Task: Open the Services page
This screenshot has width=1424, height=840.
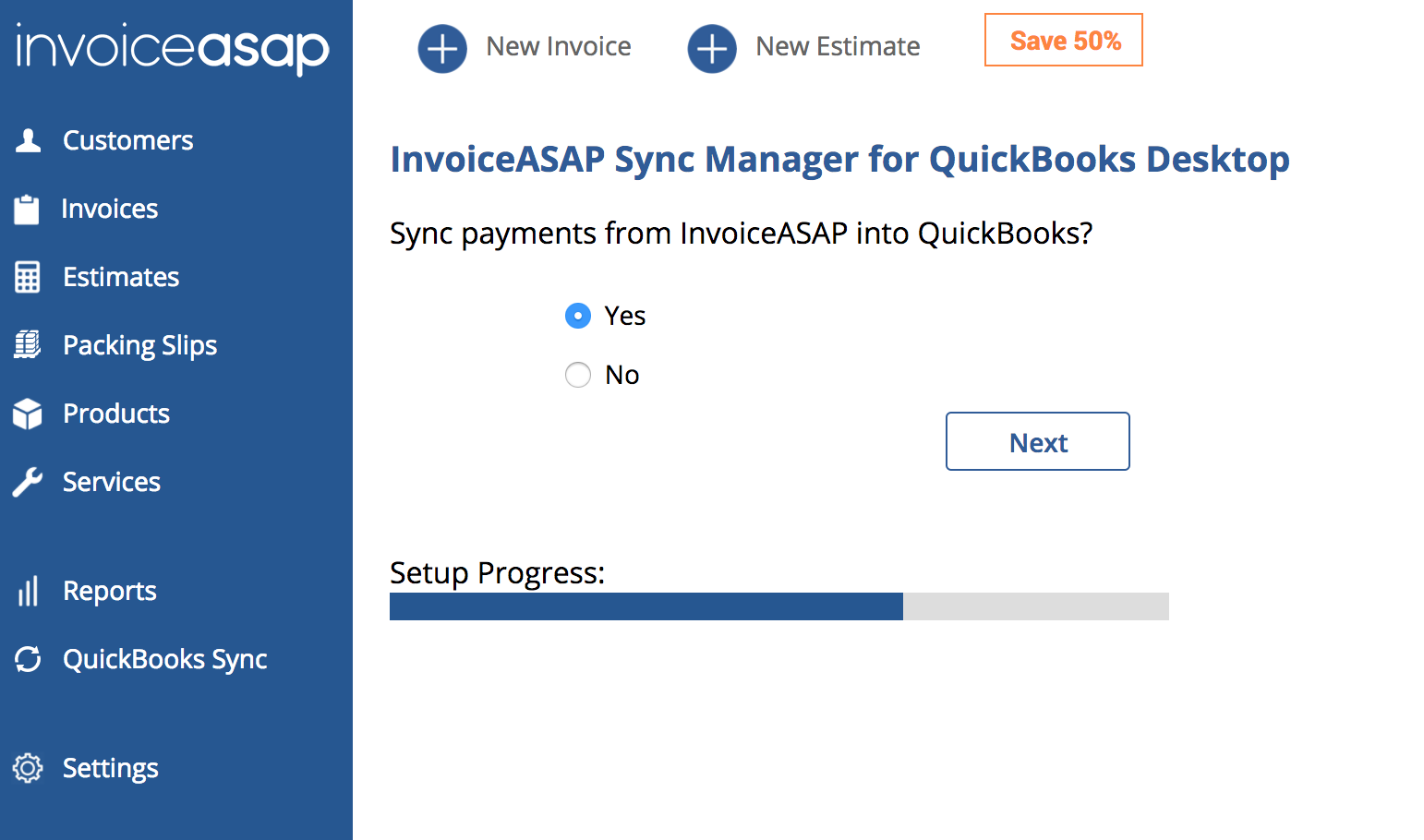Action: point(112,482)
